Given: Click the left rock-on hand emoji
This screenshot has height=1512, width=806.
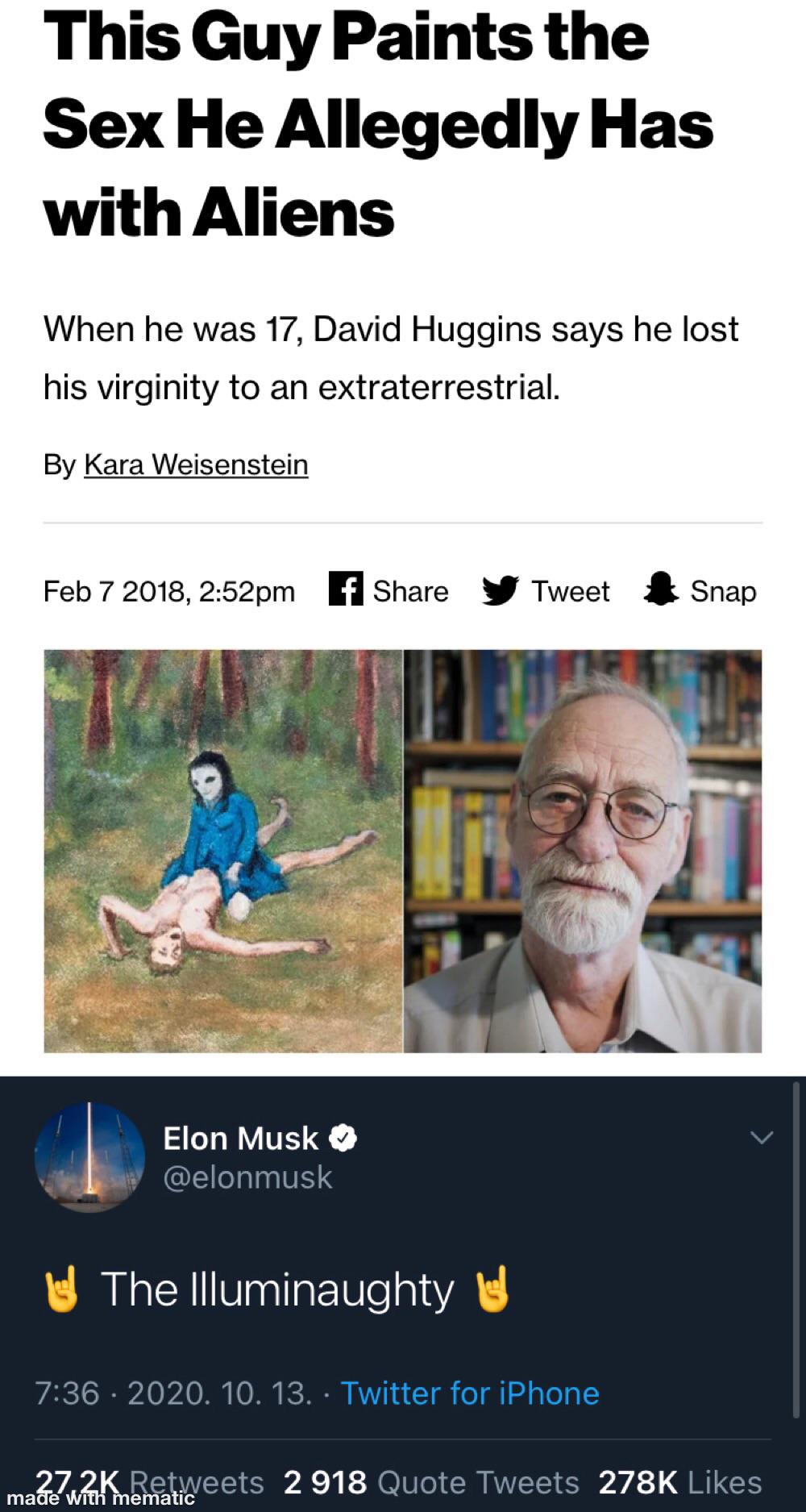Looking at the screenshot, I should [63, 1289].
